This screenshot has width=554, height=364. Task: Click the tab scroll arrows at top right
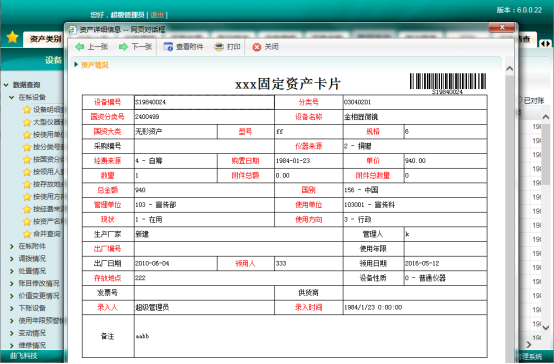point(546,43)
